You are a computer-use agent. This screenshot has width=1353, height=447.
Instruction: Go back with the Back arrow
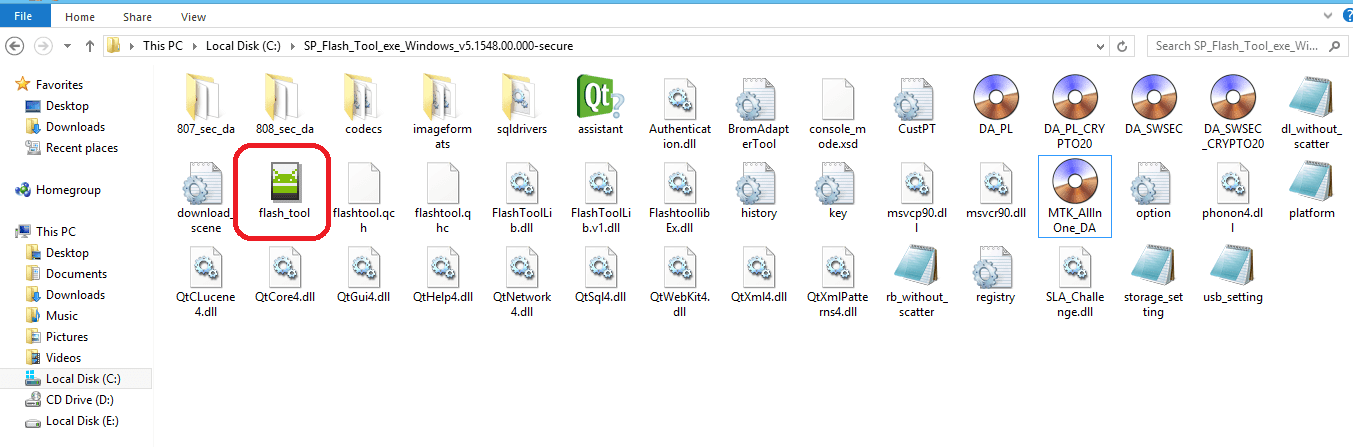pyautogui.click(x=16, y=45)
